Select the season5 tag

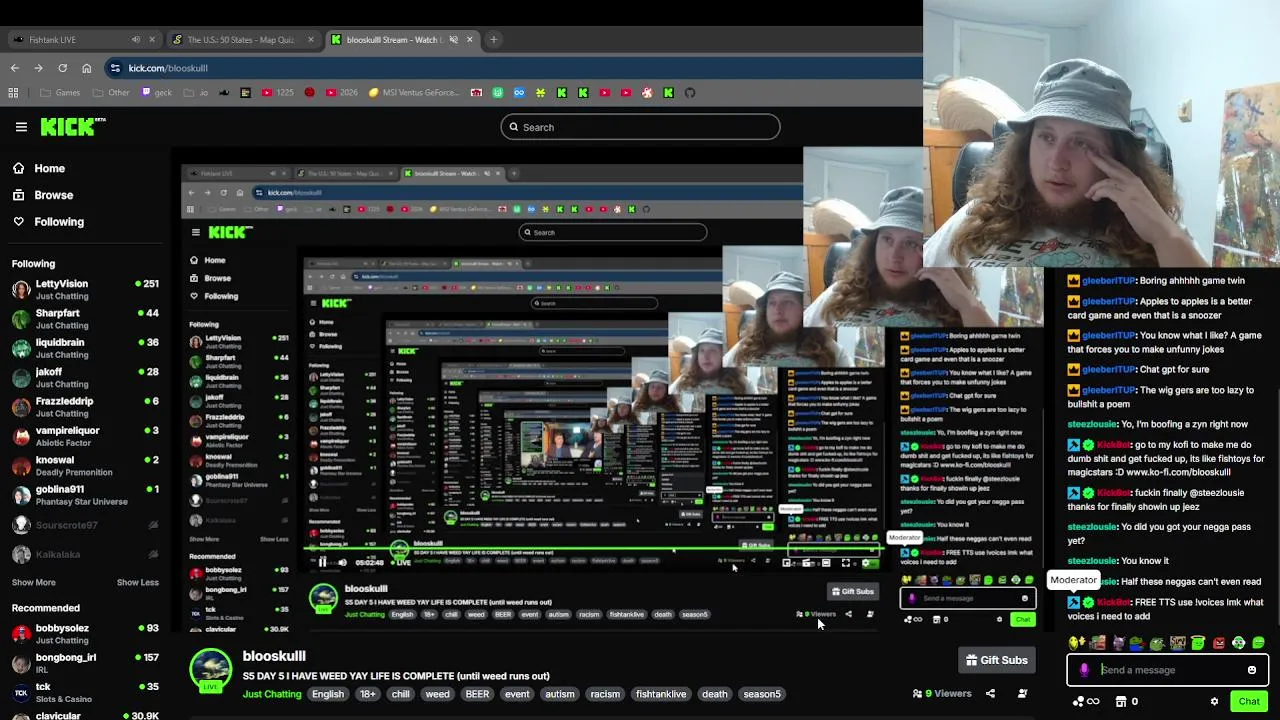(762, 694)
